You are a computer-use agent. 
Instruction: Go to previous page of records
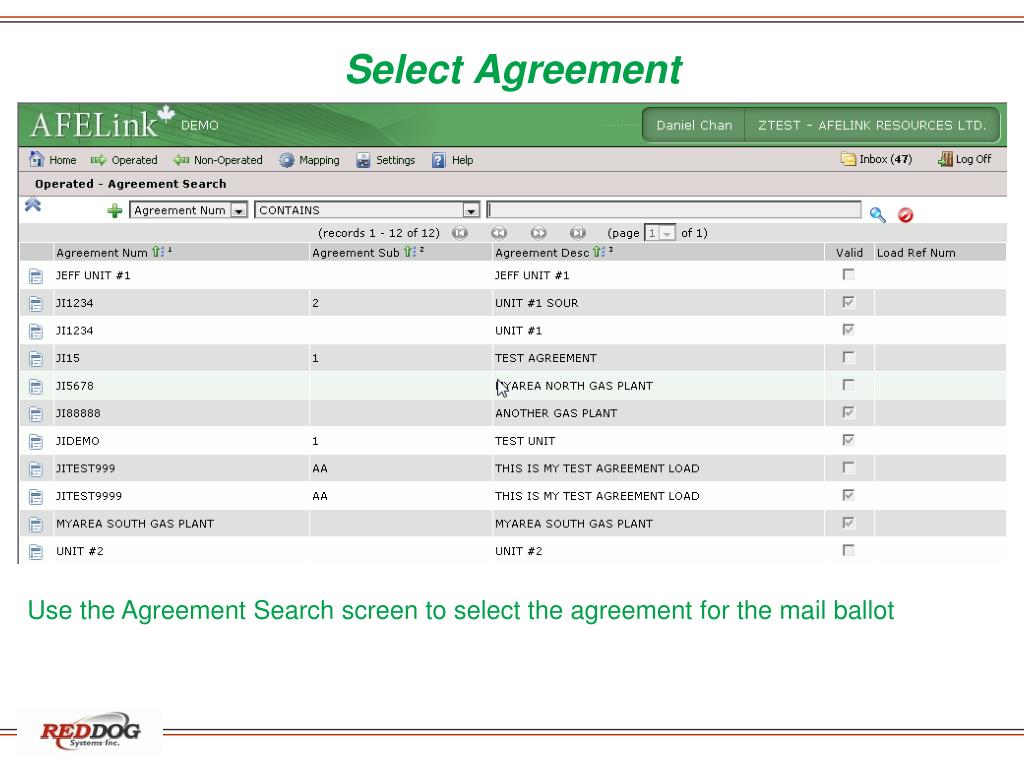point(499,233)
